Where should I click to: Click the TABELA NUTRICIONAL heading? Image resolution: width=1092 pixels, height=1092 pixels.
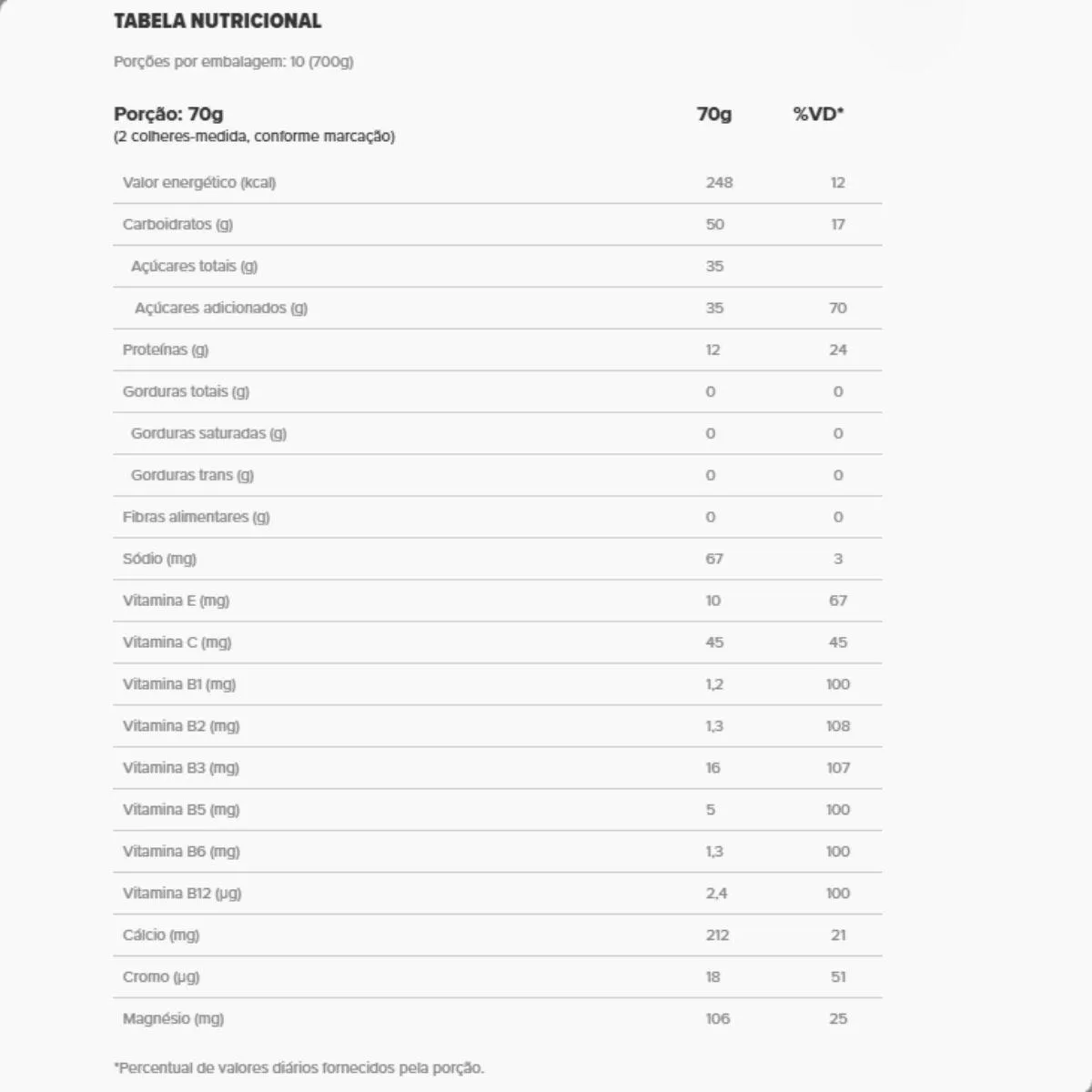[217, 21]
